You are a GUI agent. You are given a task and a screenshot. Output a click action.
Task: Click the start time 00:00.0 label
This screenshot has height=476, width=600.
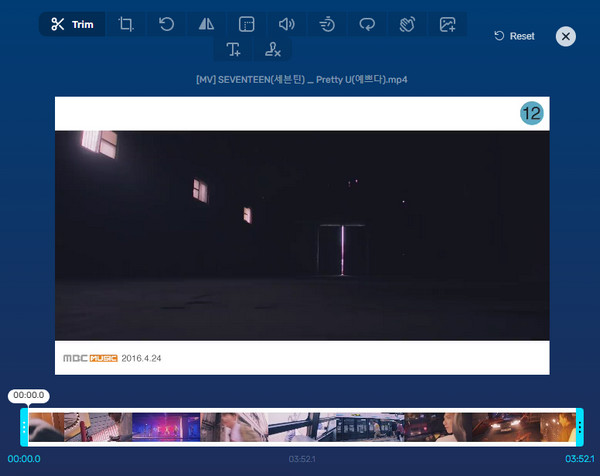pos(24,459)
